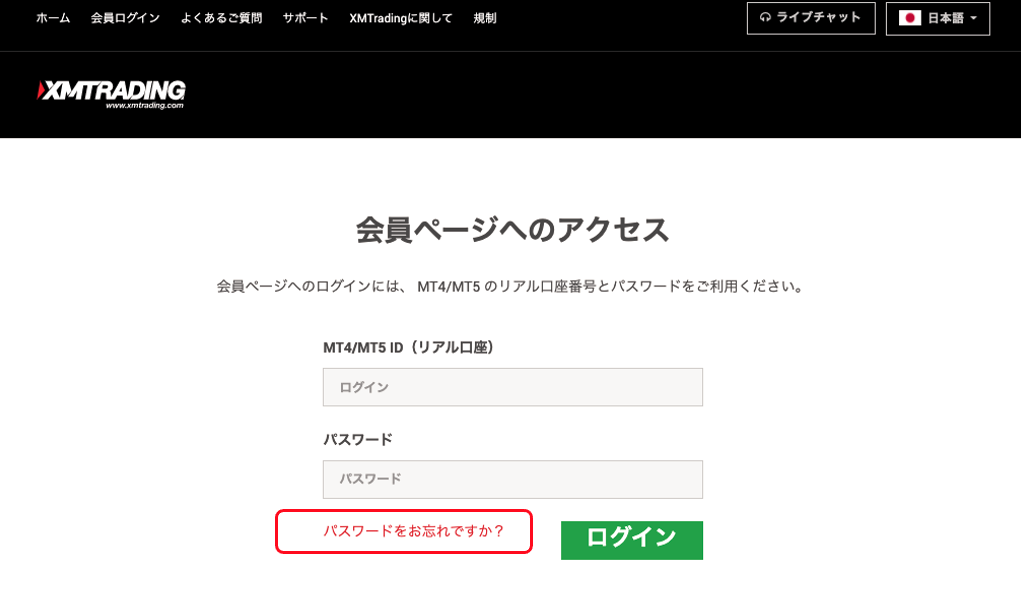Open the 規制 menu item
1021x589 pixels.
pyautogui.click(x=484, y=18)
